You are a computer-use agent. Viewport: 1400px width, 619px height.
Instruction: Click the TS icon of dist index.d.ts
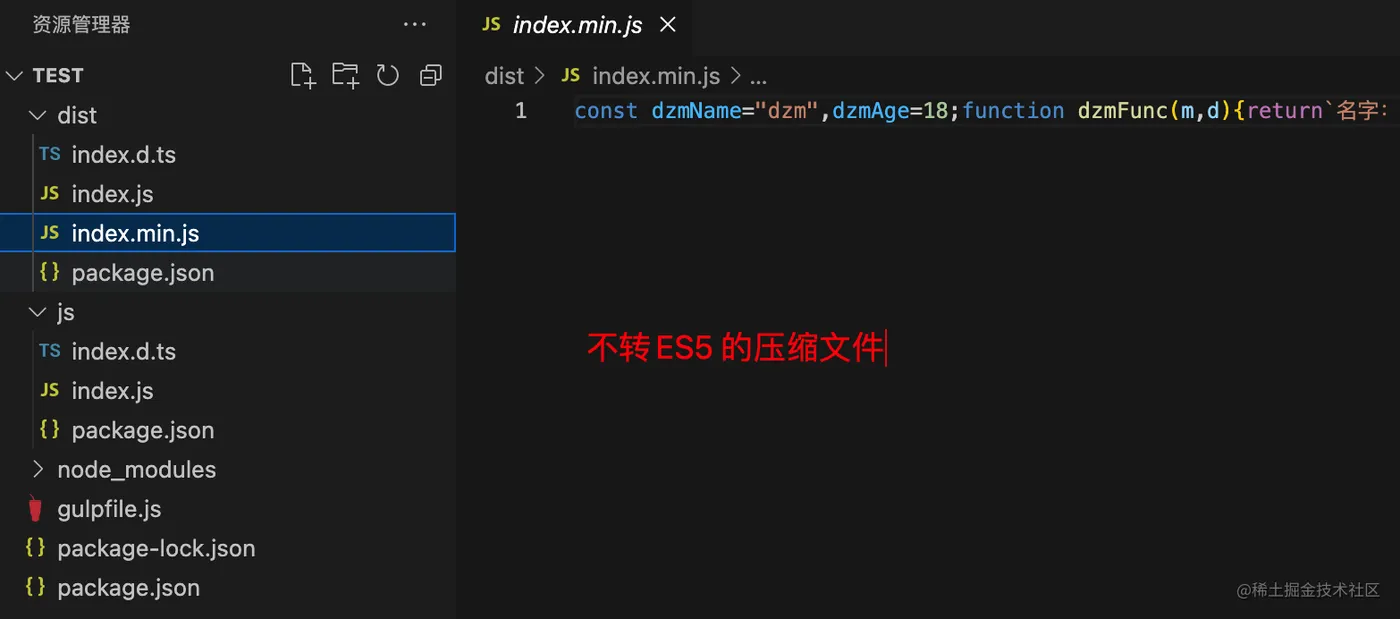[50, 154]
